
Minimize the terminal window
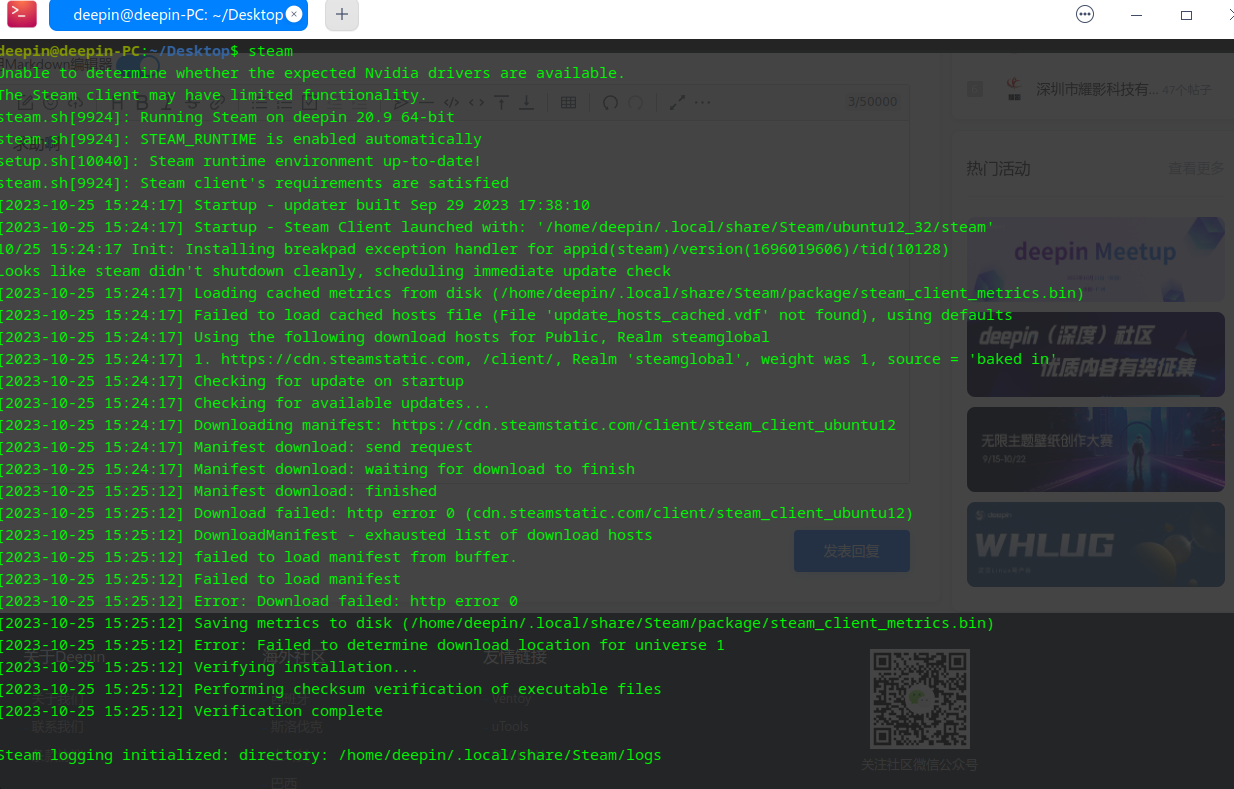(x=1137, y=15)
